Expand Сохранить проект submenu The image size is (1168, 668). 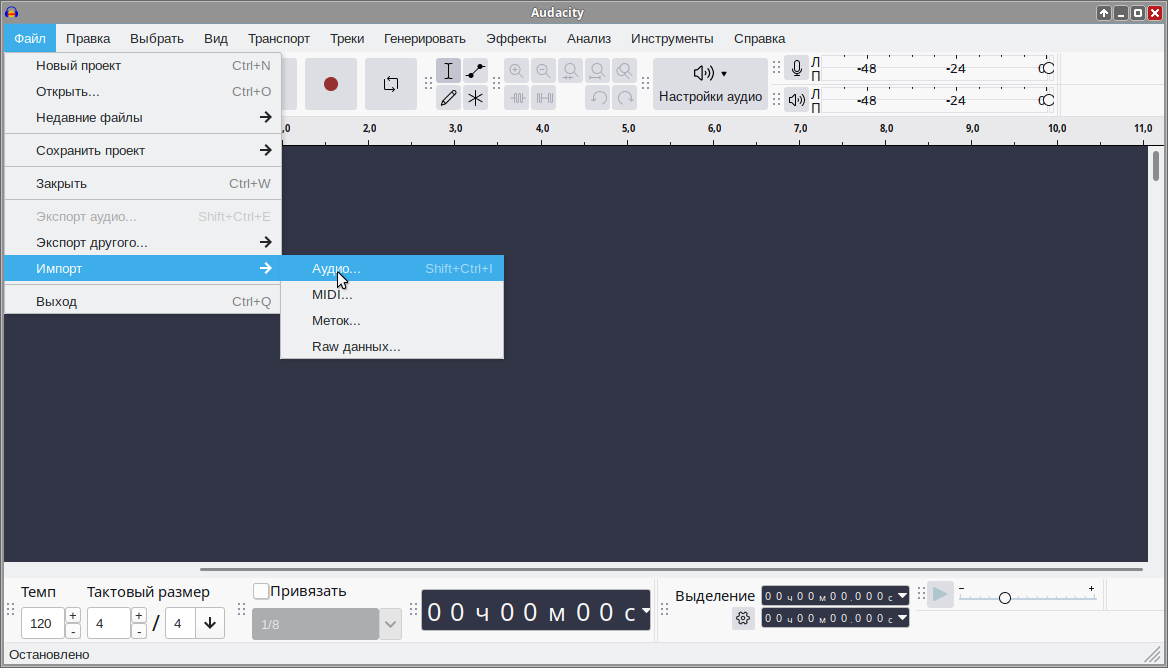tap(142, 150)
